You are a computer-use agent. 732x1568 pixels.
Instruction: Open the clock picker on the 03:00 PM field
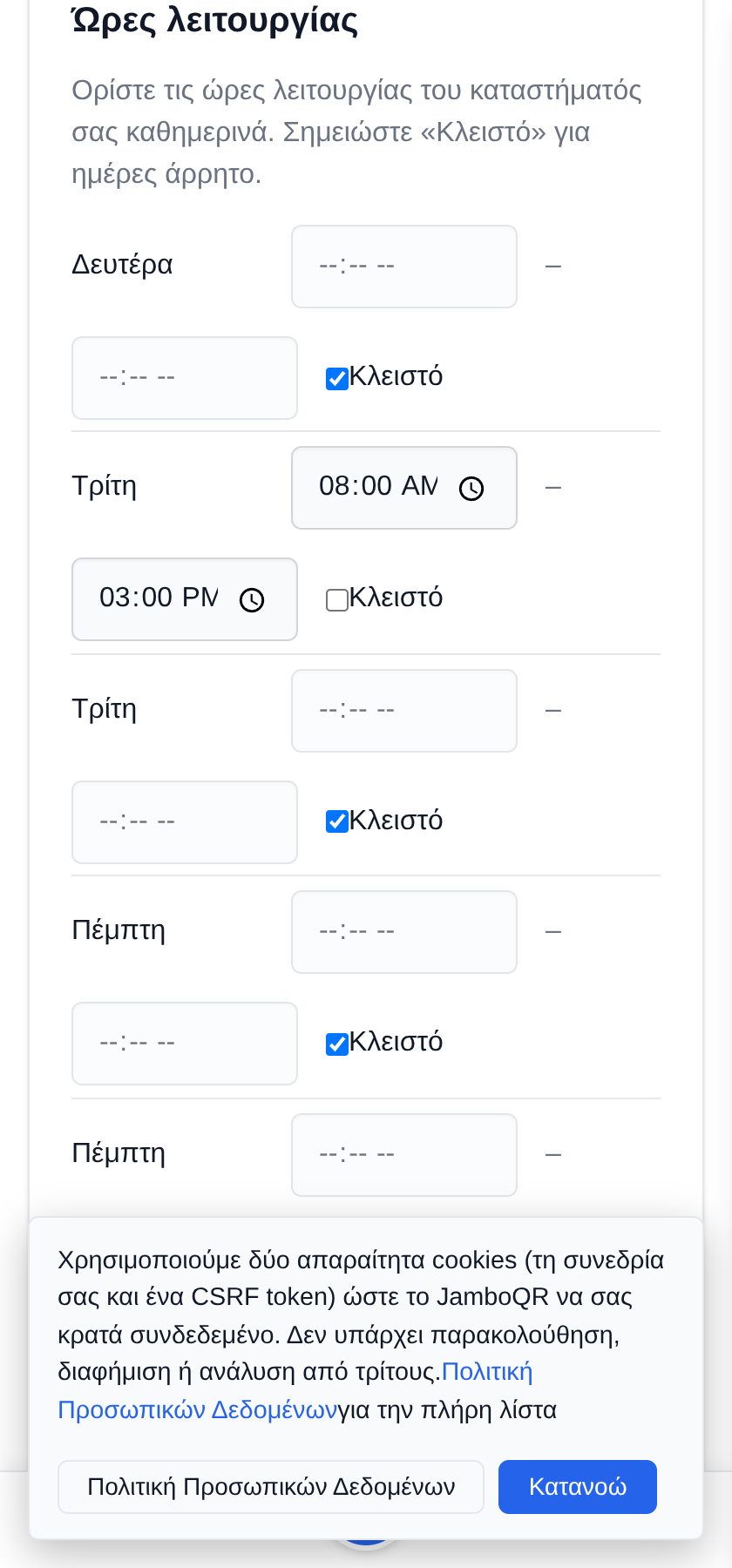(x=252, y=600)
